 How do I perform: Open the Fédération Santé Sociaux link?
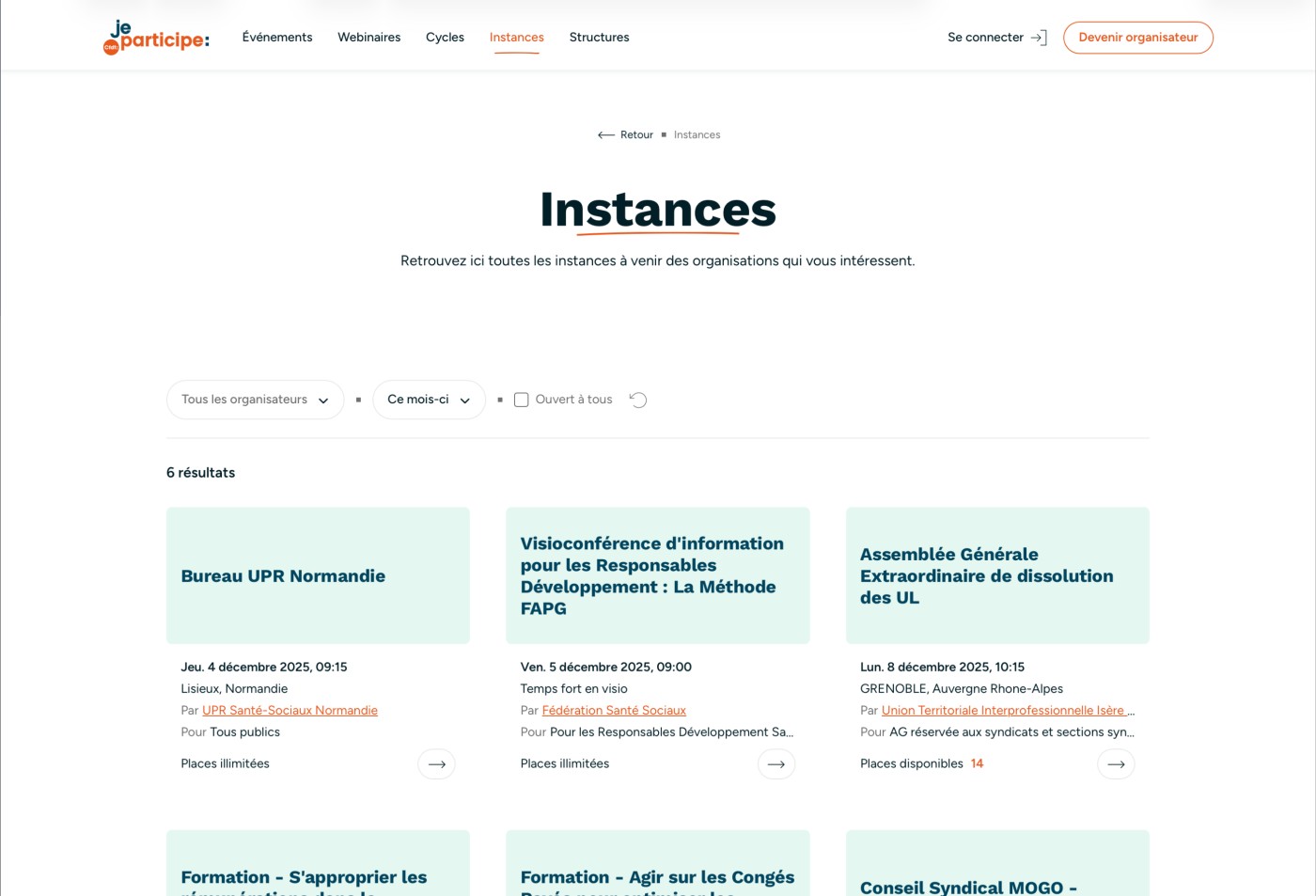pos(614,711)
